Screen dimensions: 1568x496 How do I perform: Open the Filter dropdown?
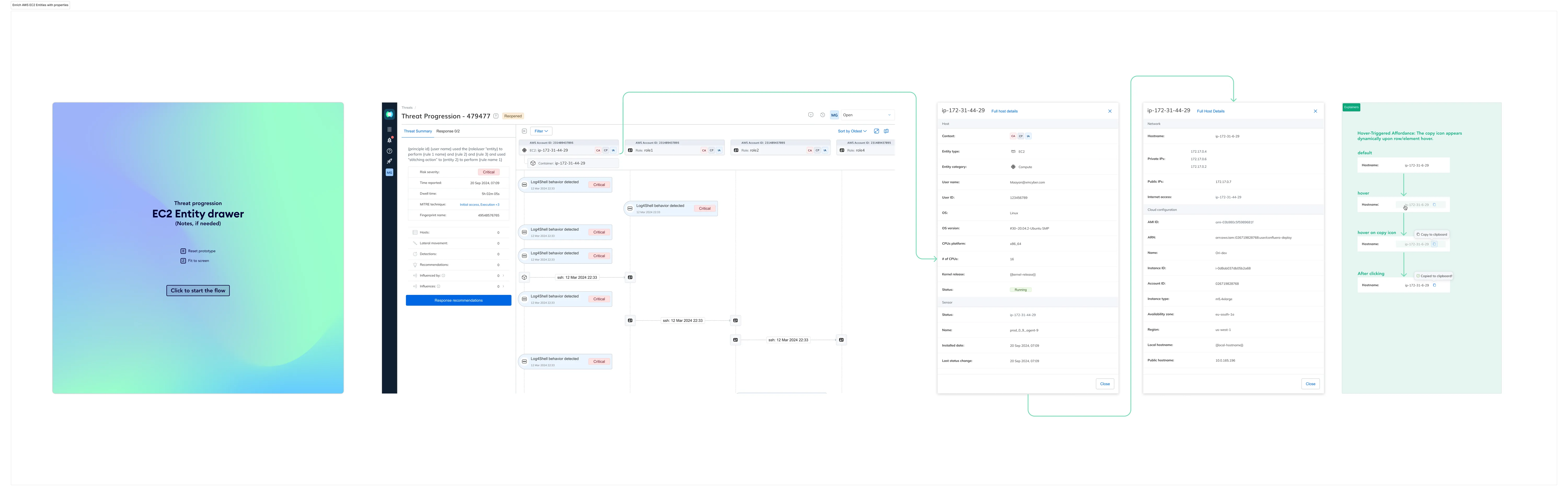coord(541,131)
